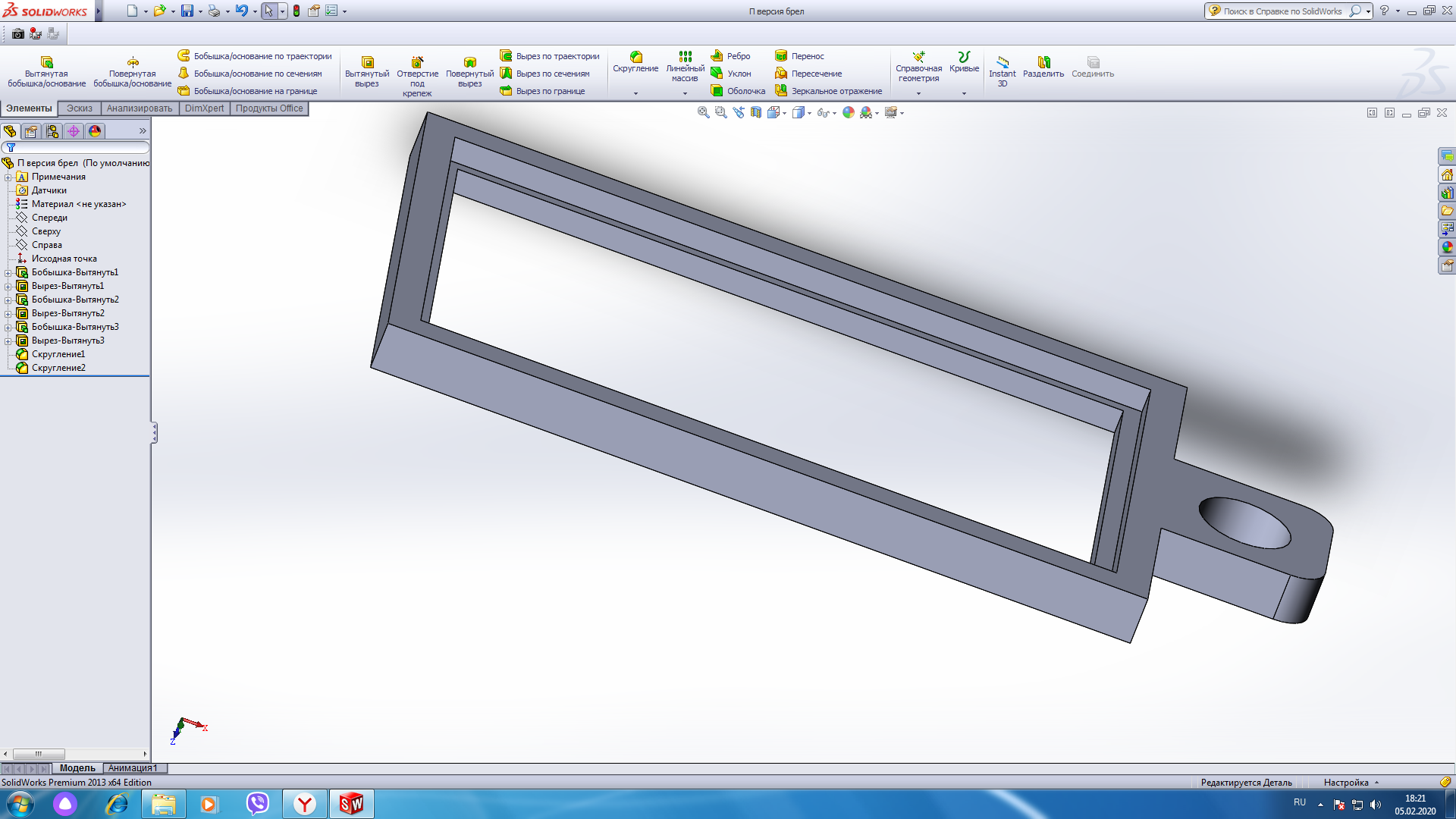This screenshot has width=1456, height=819.
Task: Select Скругление2 in the feature tree
Action: (x=58, y=368)
